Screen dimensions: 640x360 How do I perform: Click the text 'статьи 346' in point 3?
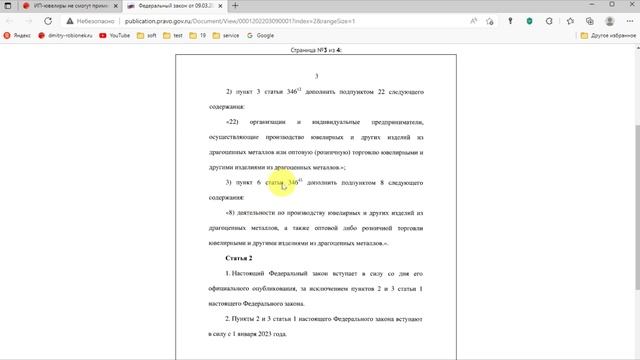click(282, 182)
